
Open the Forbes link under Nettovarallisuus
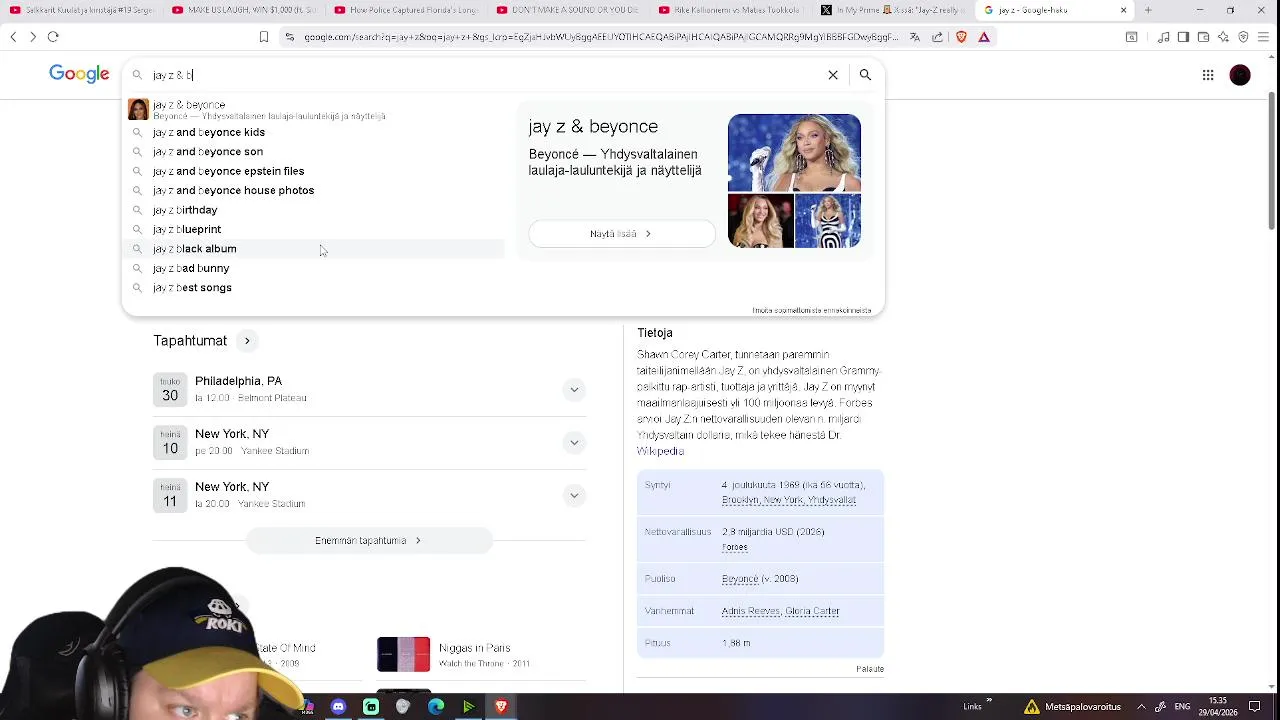(735, 547)
